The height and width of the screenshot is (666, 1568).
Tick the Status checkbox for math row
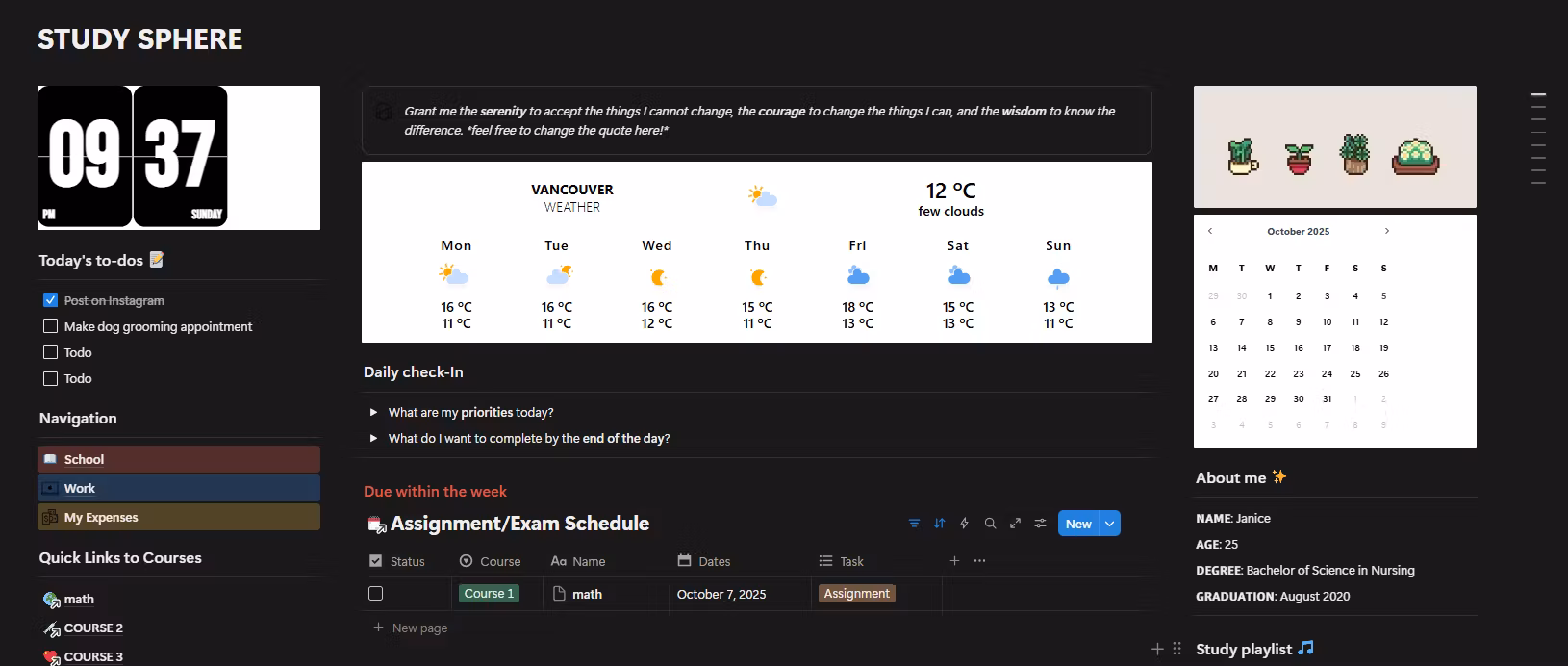pyautogui.click(x=376, y=594)
